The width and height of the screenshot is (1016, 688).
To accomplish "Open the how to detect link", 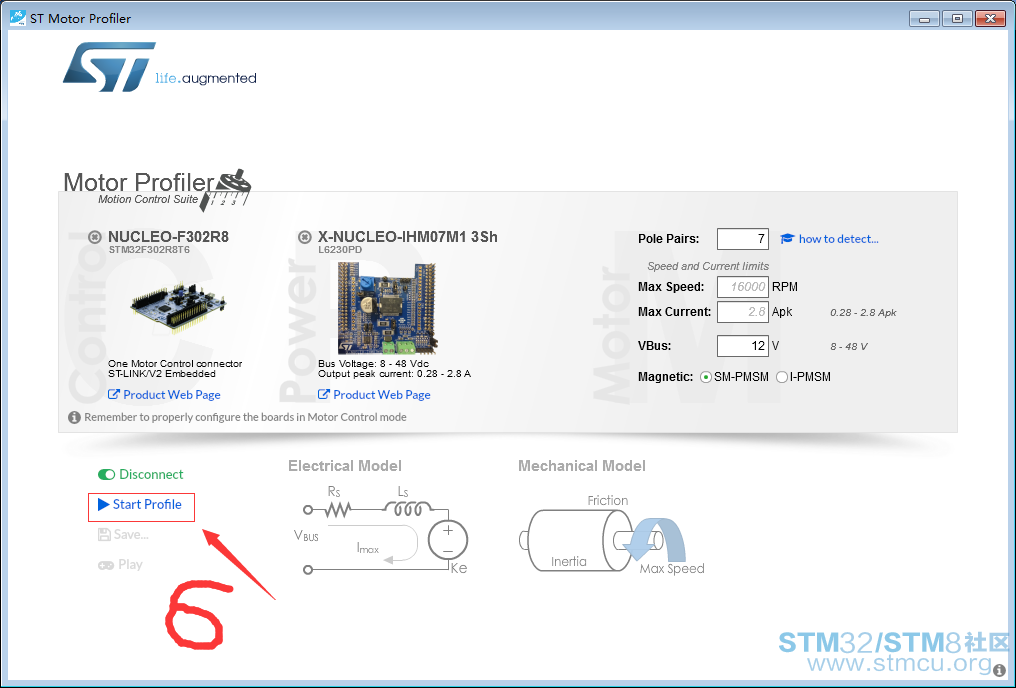I will point(838,239).
